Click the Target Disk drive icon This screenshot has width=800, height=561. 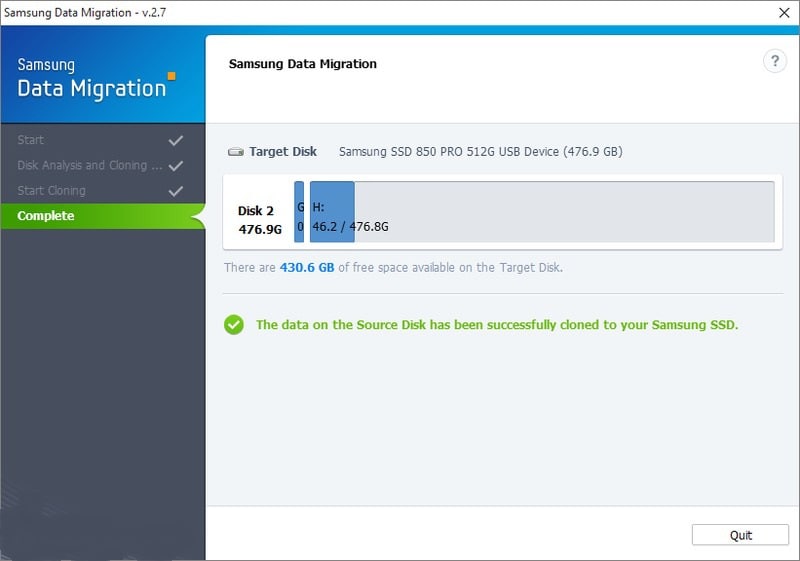pyautogui.click(x=236, y=151)
